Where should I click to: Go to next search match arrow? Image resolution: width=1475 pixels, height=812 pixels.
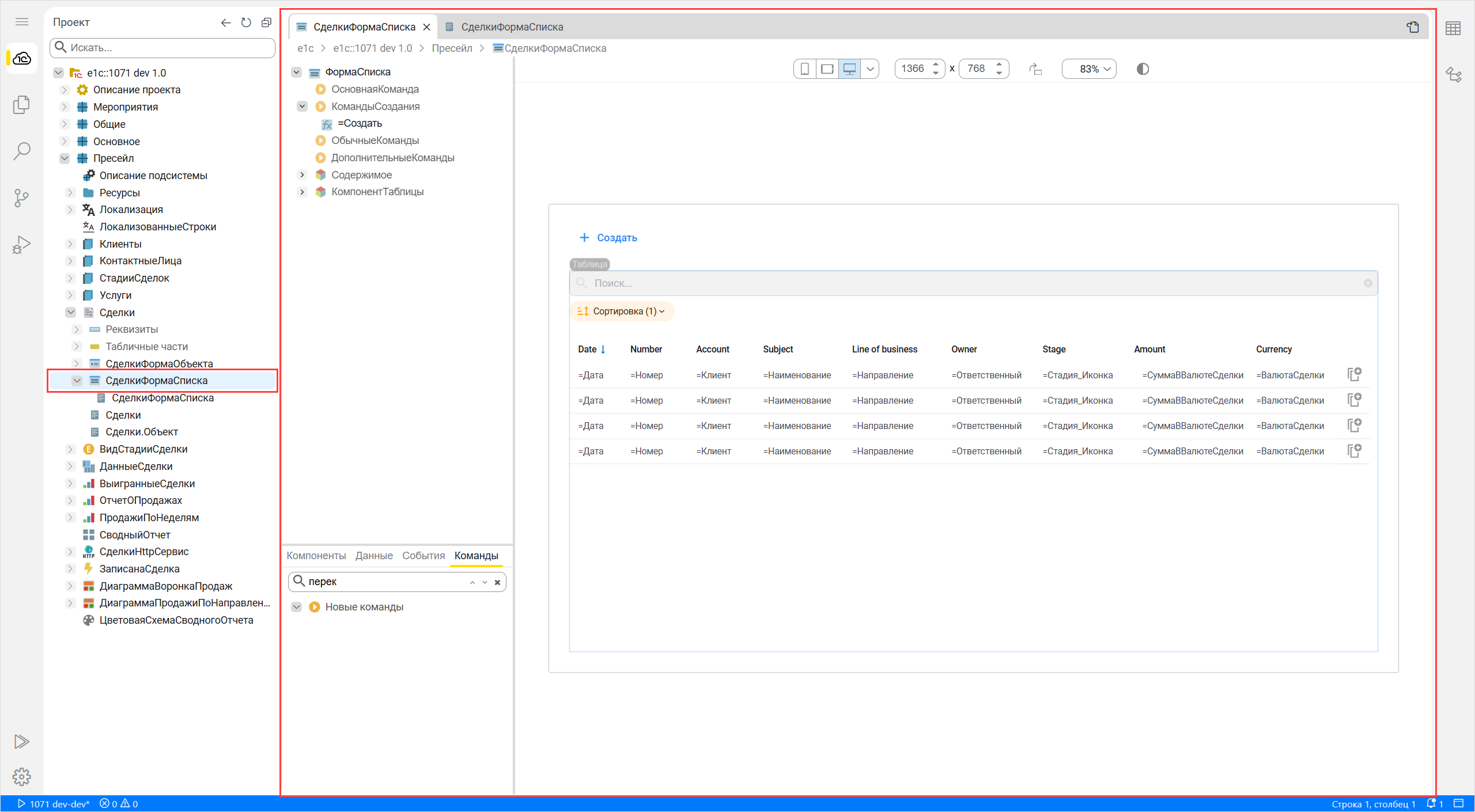pyautogui.click(x=485, y=582)
